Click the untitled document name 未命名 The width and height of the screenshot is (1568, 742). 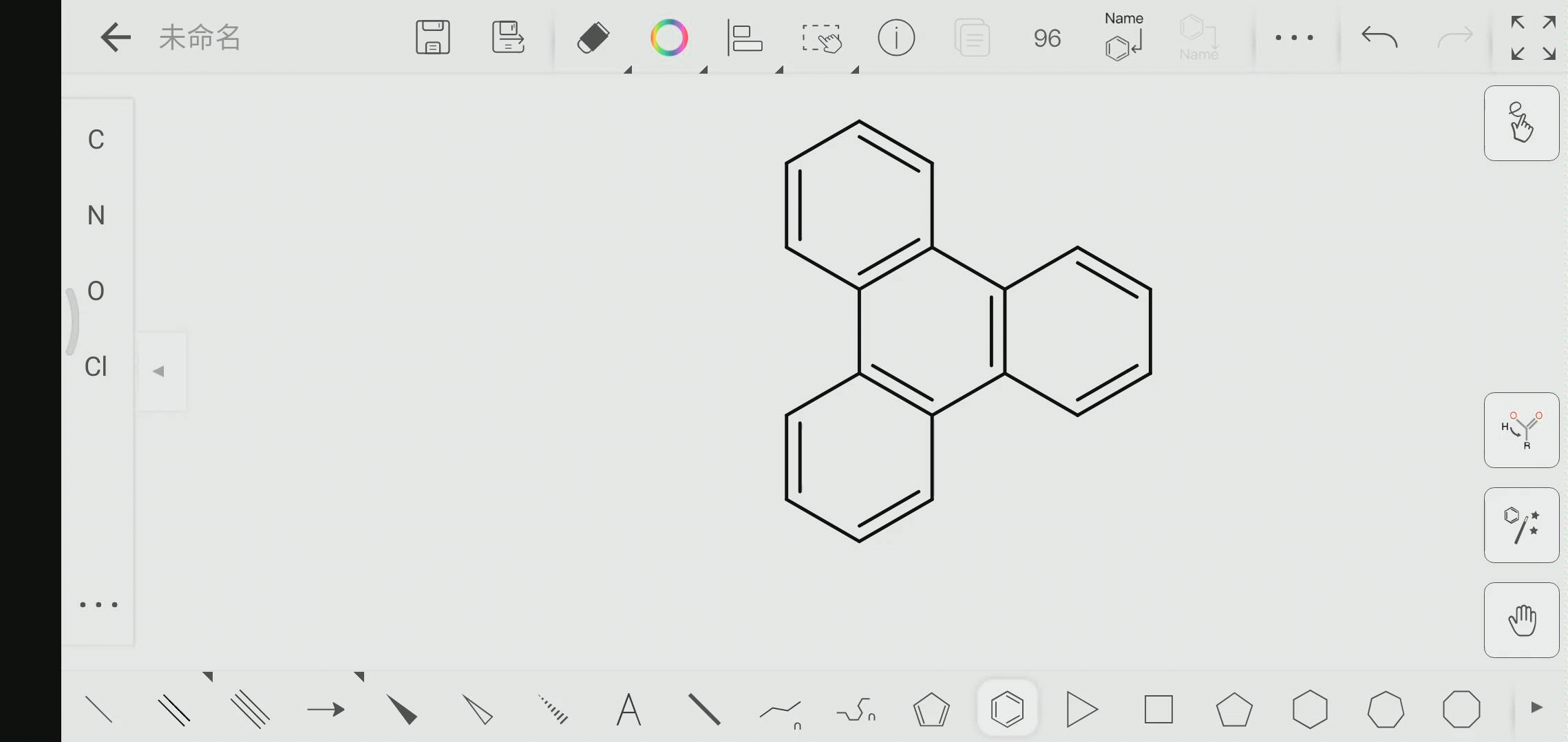click(200, 37)
